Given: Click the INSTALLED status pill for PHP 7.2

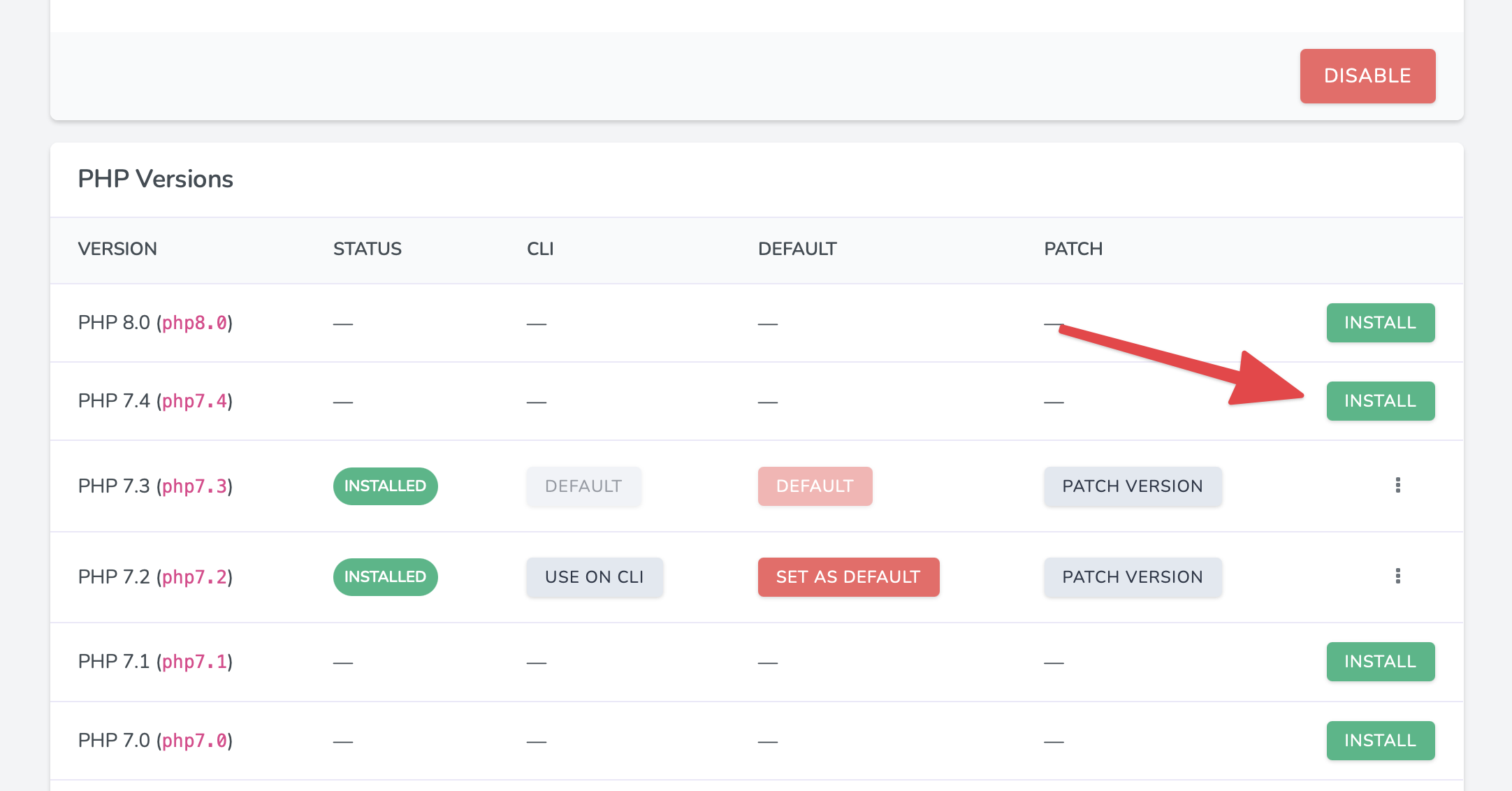Looking at the screenshot, I should point(385,576).
